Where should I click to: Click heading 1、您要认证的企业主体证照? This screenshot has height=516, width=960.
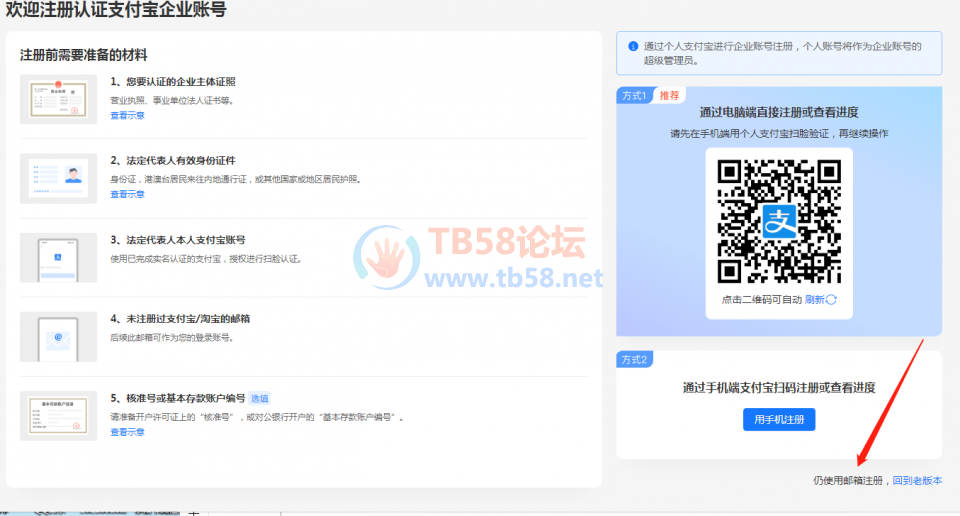[173, 81]
